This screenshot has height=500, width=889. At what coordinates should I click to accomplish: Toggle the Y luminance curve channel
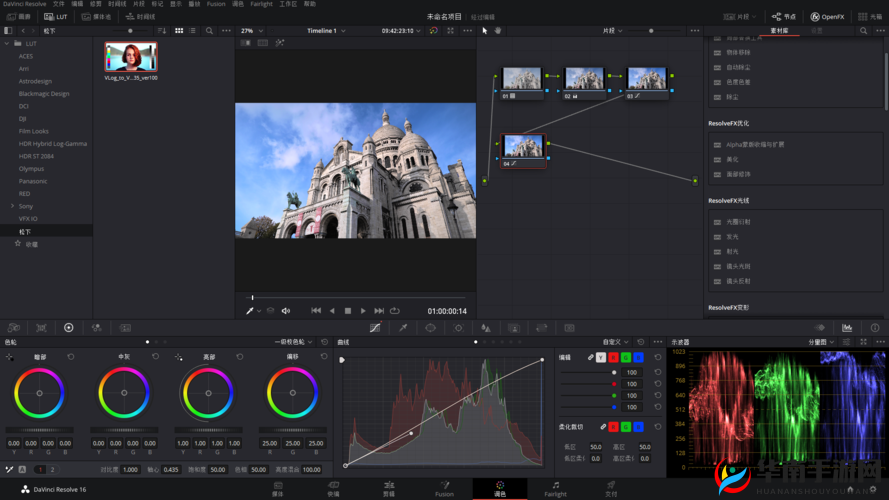coord(601,357)
